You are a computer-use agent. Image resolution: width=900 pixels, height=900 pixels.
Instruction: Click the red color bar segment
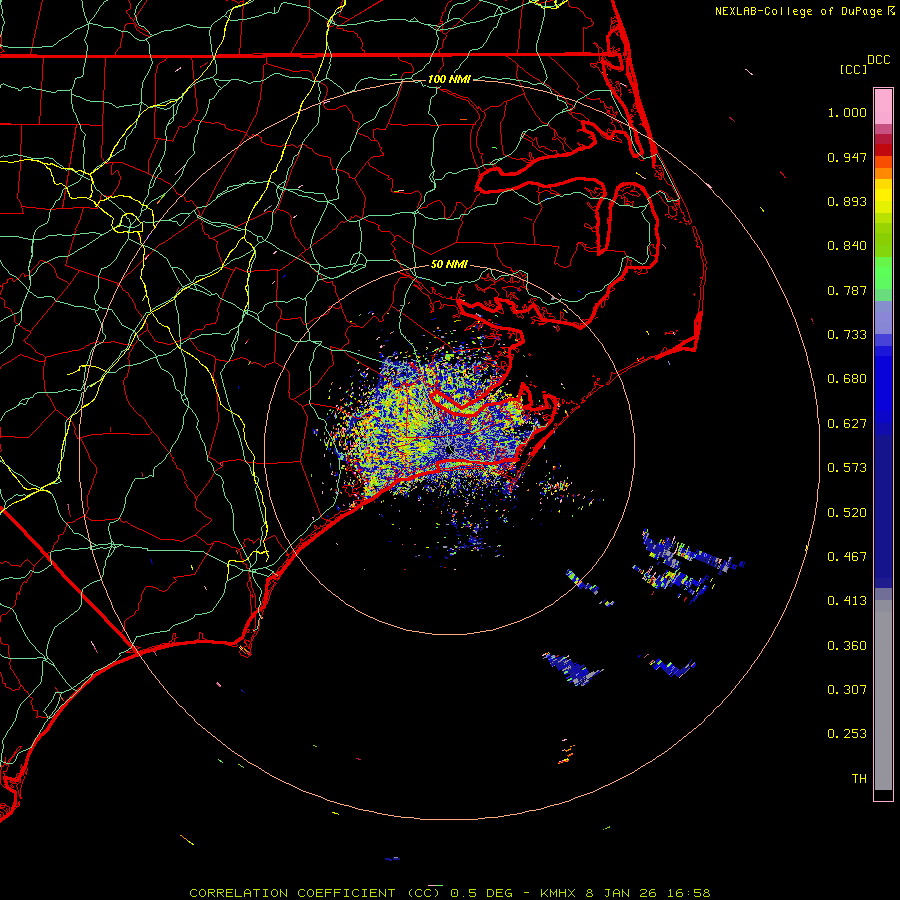click(883, 150)
